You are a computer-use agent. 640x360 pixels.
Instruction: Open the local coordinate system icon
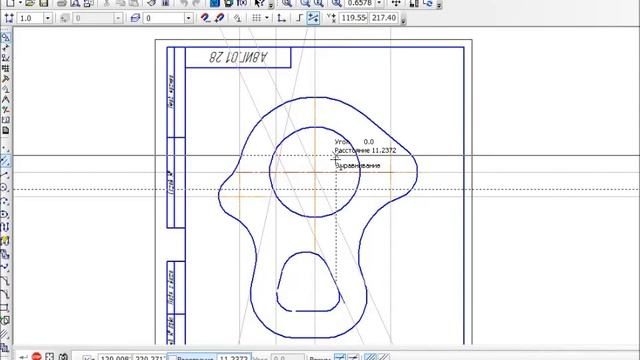coord(281,18)
